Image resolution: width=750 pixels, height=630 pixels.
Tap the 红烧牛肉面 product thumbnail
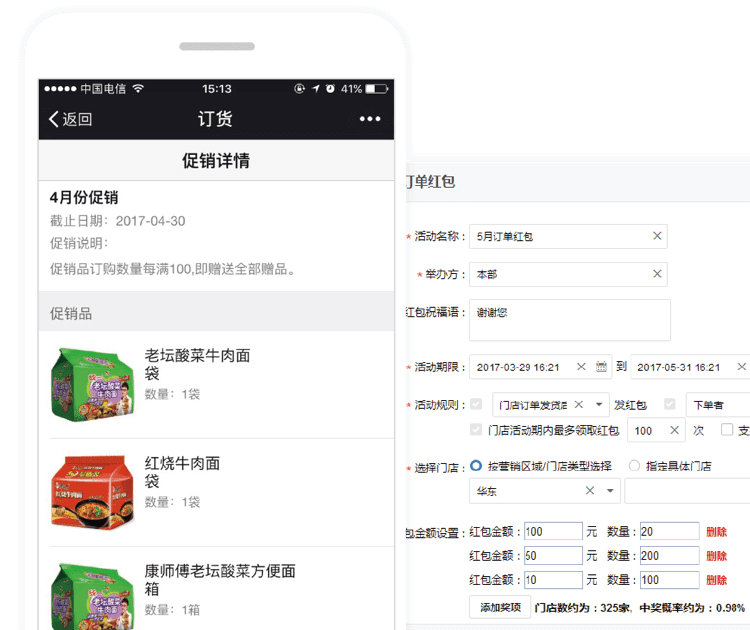click(87, 492)
